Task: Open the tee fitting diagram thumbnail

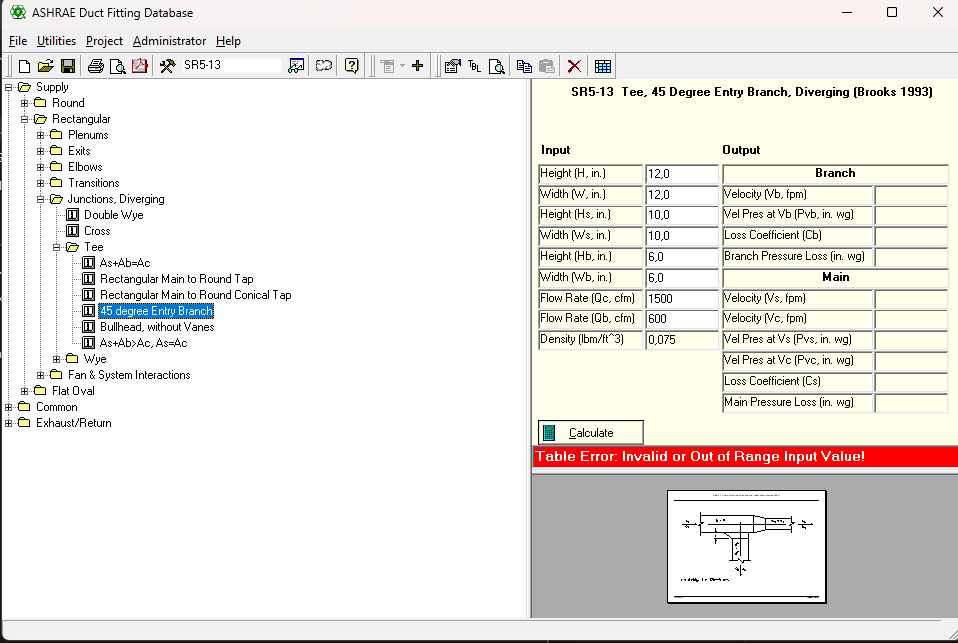Action: click(747, 546)
